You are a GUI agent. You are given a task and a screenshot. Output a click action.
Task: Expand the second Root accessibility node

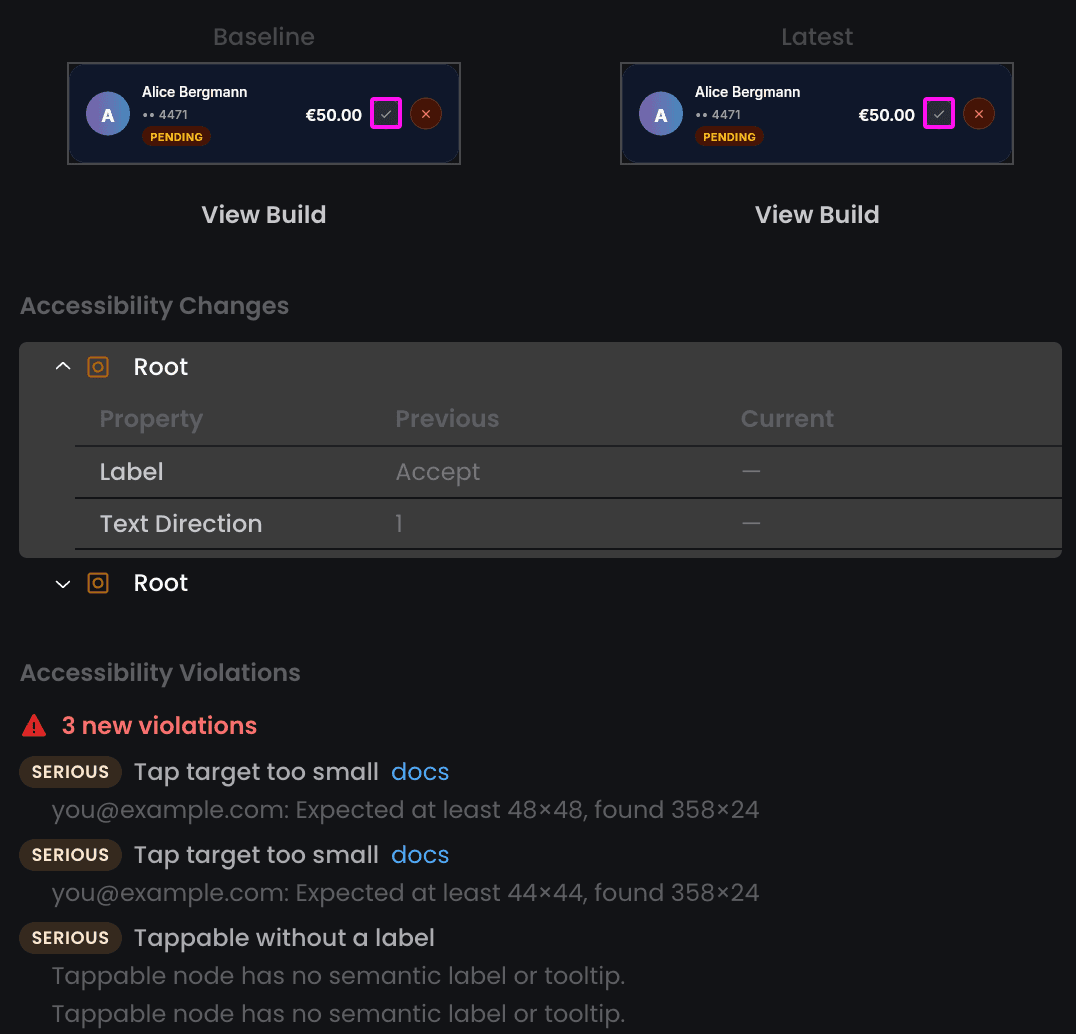(62, 584)
